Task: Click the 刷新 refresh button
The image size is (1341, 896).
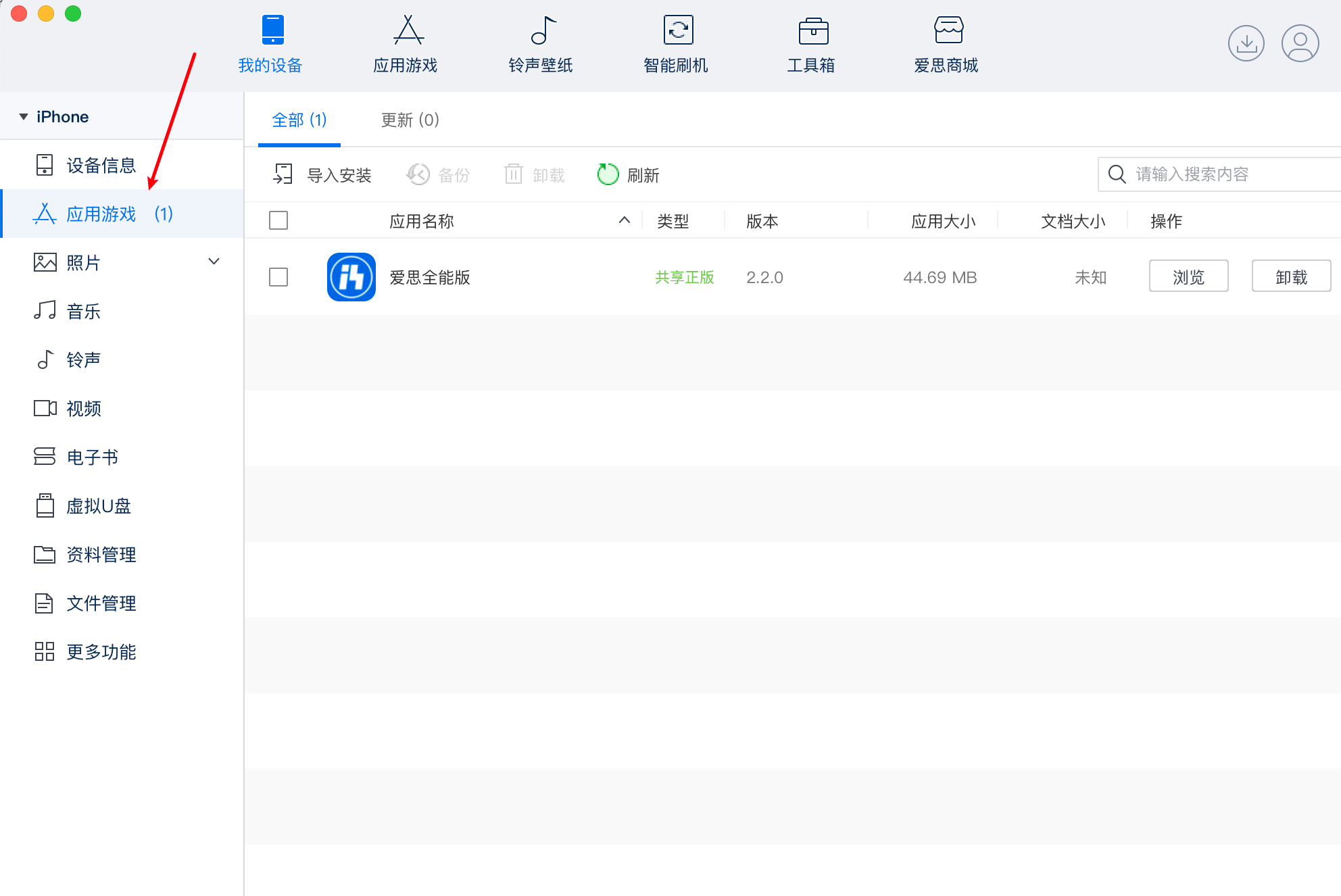Action: click(x=629, y=175)
